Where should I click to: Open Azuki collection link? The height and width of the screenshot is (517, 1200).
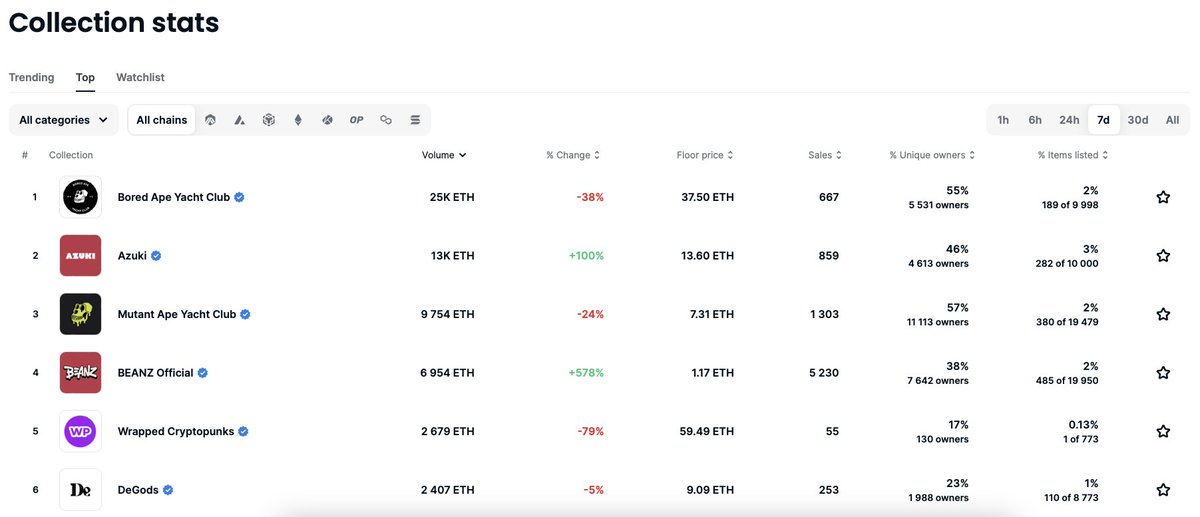(x=132, y=256)
